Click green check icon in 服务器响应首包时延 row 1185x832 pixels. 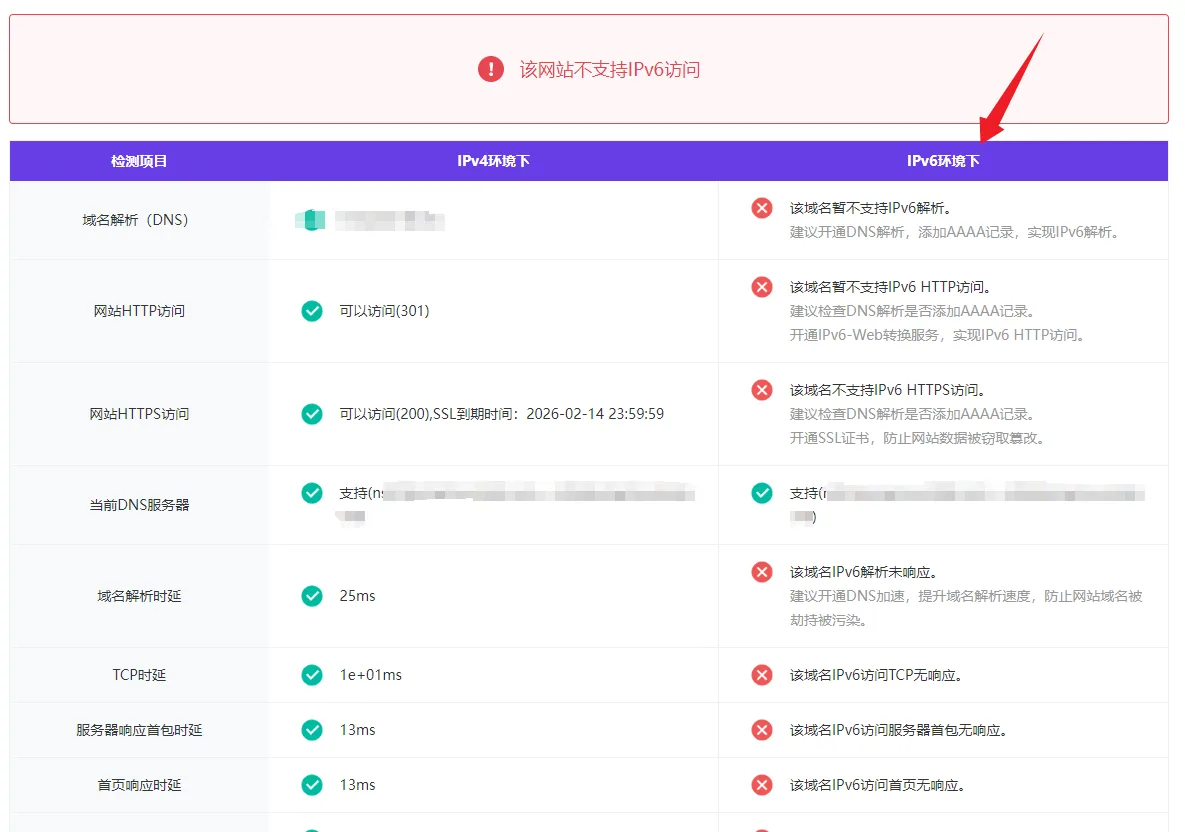point(311,730)
